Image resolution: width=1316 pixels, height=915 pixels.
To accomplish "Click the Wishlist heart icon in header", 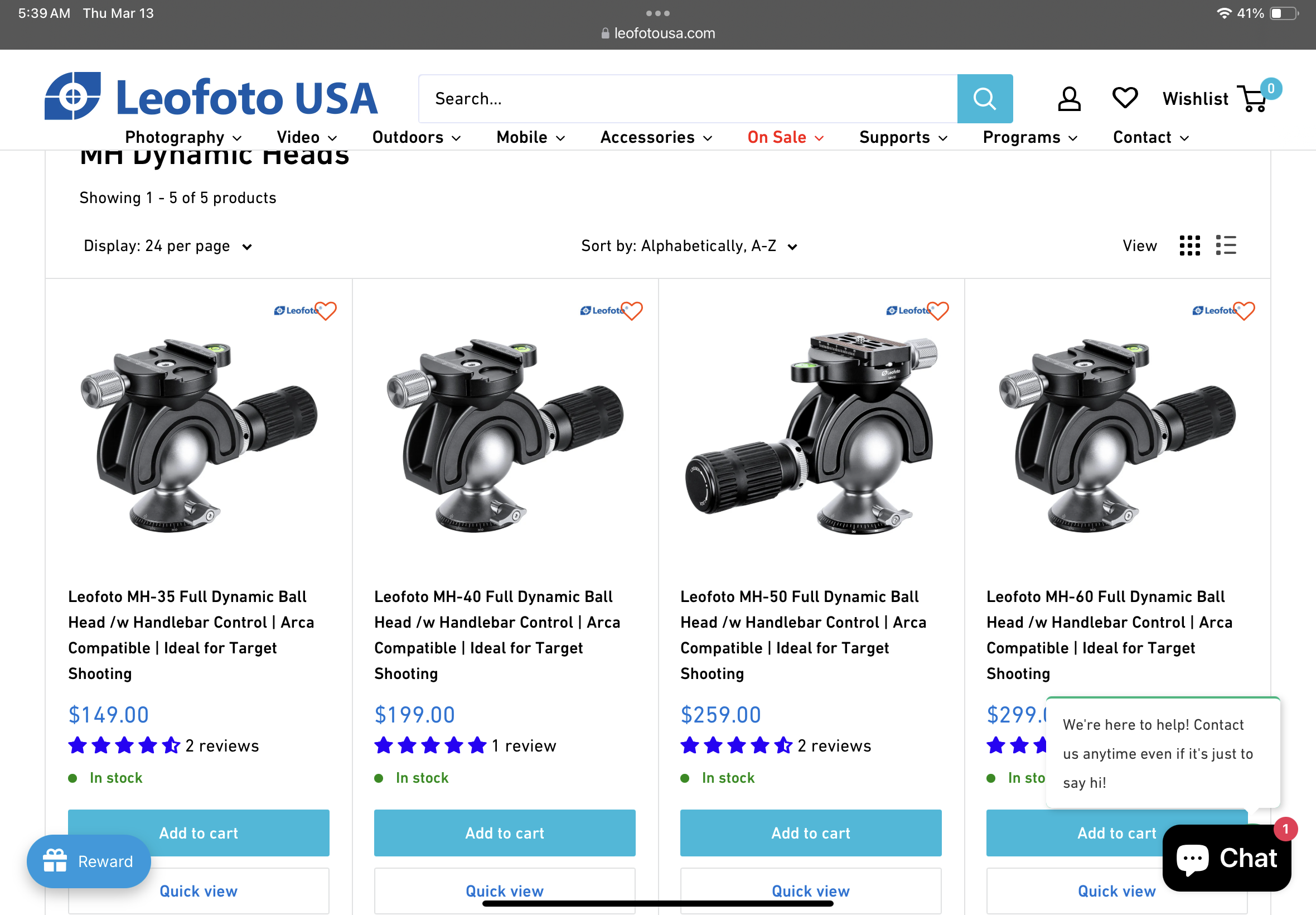I will 1125,98.
